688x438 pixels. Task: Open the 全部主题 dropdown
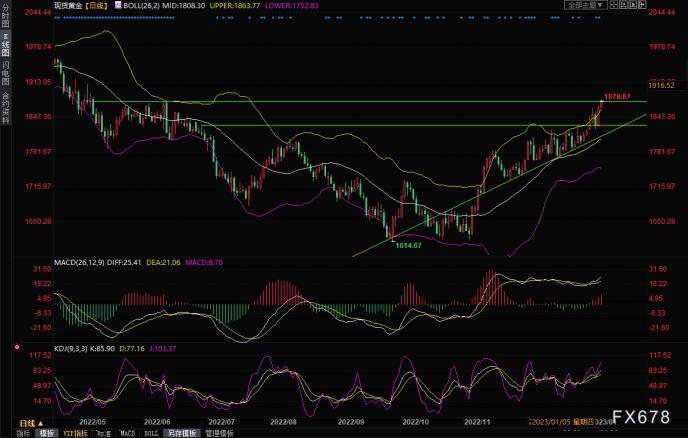[x=587, y=5]
